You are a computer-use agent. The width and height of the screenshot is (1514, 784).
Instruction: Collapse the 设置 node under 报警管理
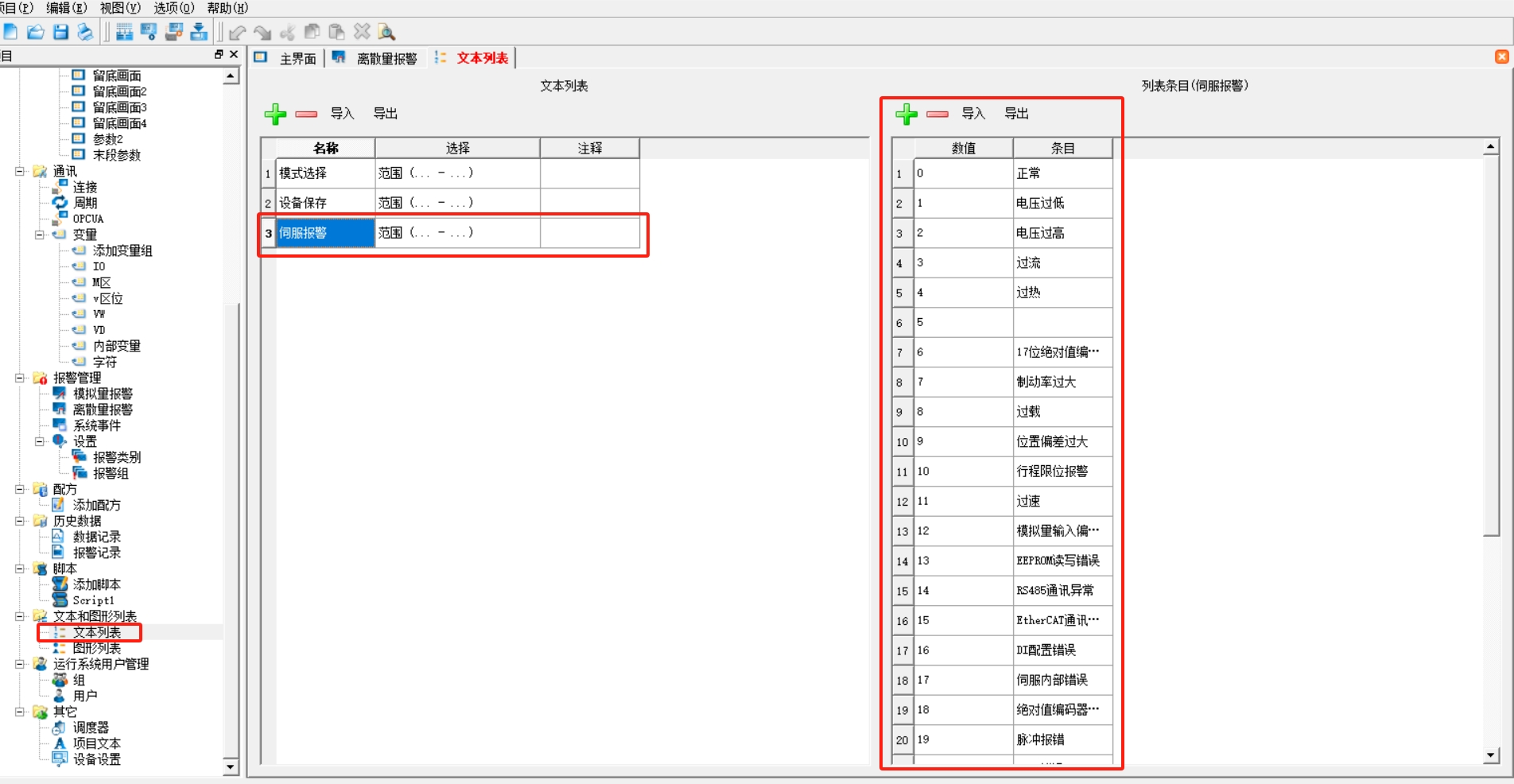click(x=39, y=441)
